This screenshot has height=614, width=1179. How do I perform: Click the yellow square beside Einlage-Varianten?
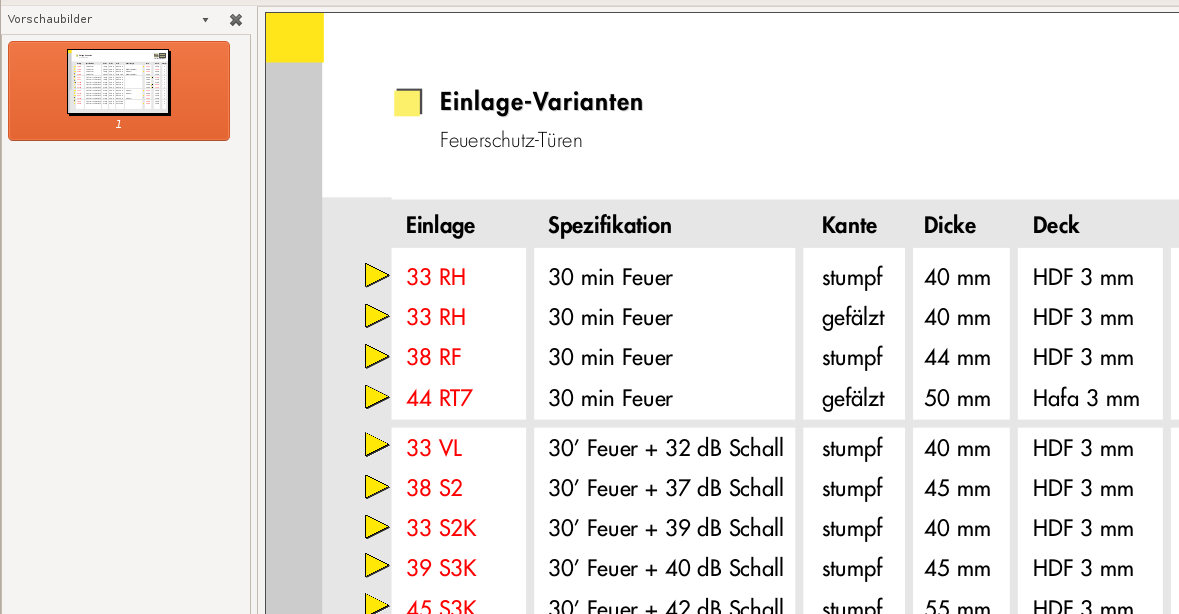click(x=407, y=103)
